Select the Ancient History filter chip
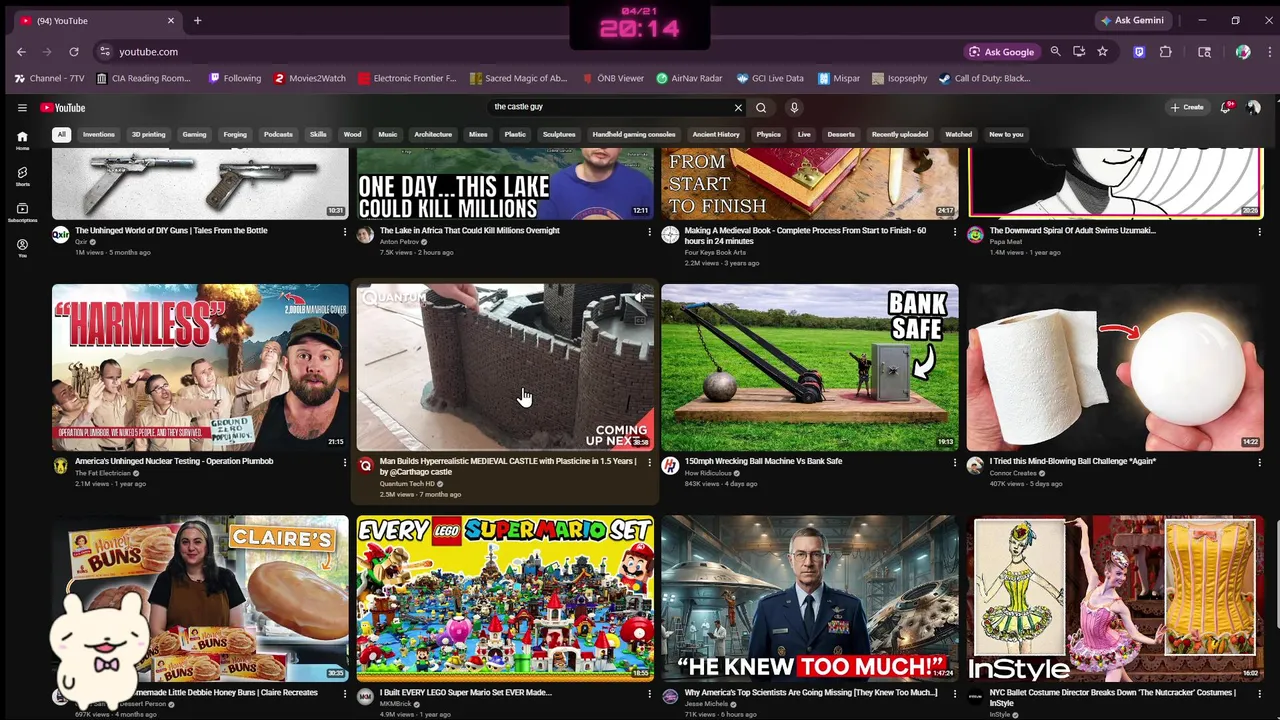 [x=716, y=134]
